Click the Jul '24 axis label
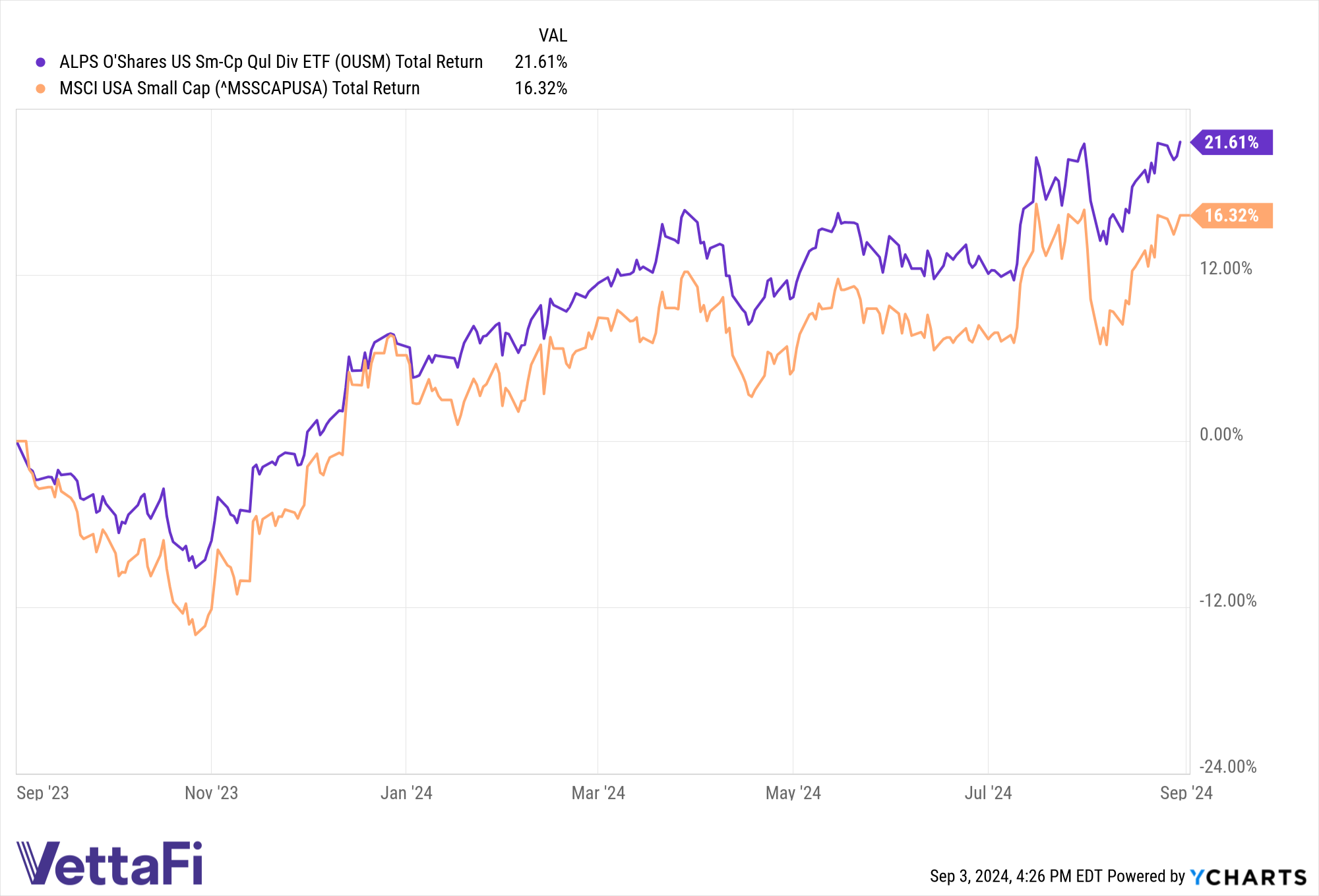This screenshot has height=896, width=1319. (988, 792)
